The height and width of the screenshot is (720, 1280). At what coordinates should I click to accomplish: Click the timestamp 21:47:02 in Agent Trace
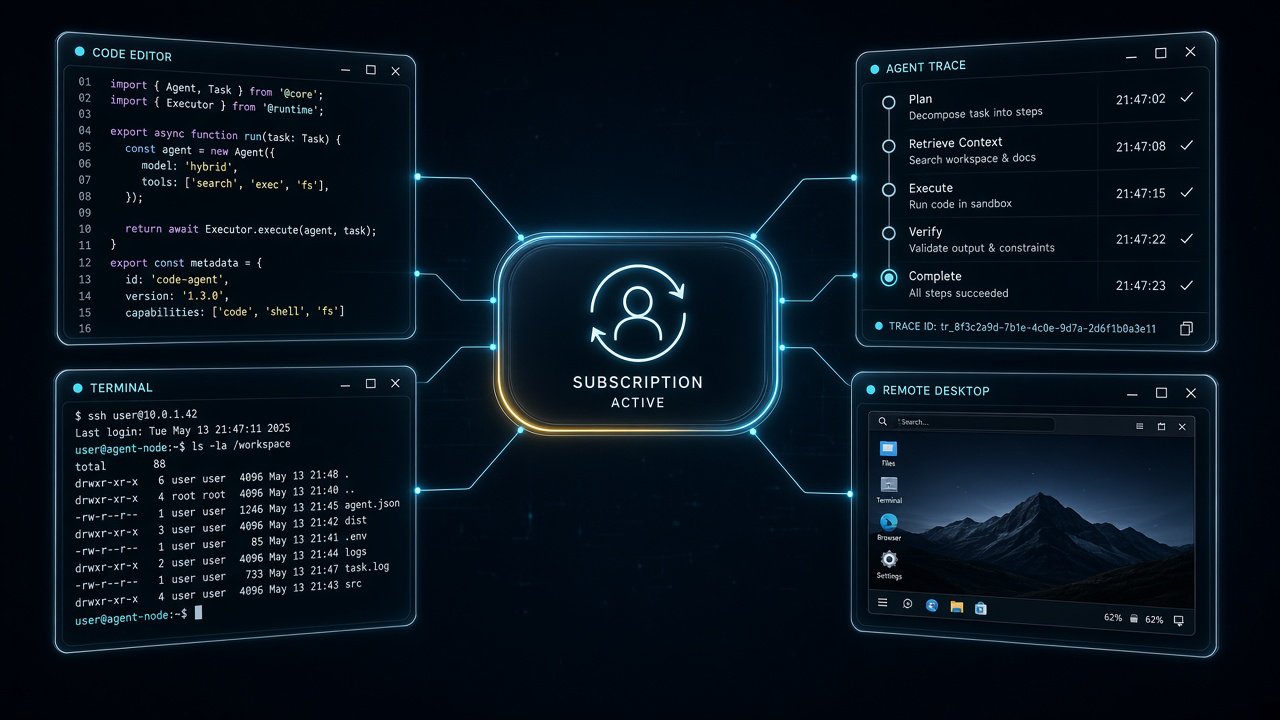(1141, 99)
